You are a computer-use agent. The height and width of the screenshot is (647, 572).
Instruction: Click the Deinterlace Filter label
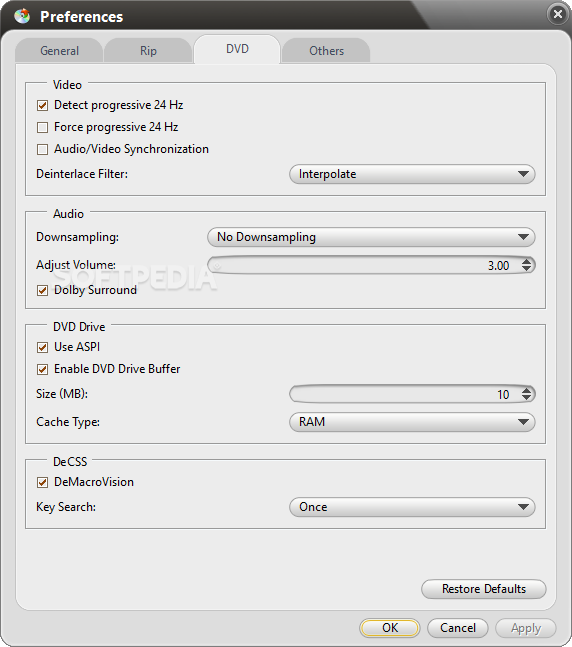[x=82, y=174]
